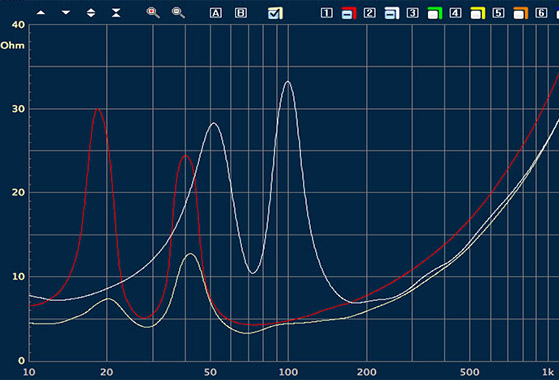Screen dimensions: 559x380
Task: Click the Ohm axis unit label
Action: pos(12,46)
